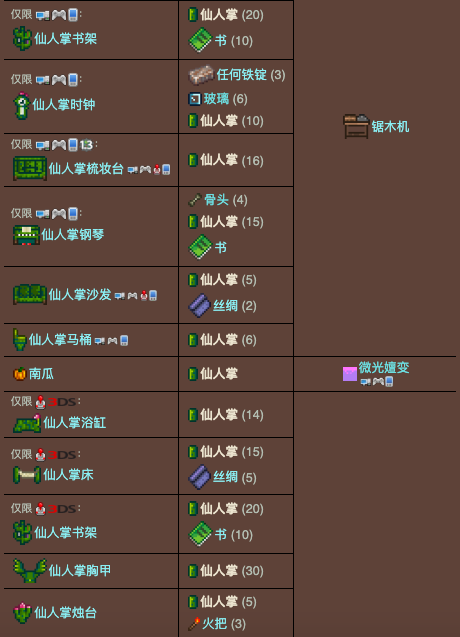
Task: Click the cactus clock (仙人掌时钟) icon
Action: (22, 105)
